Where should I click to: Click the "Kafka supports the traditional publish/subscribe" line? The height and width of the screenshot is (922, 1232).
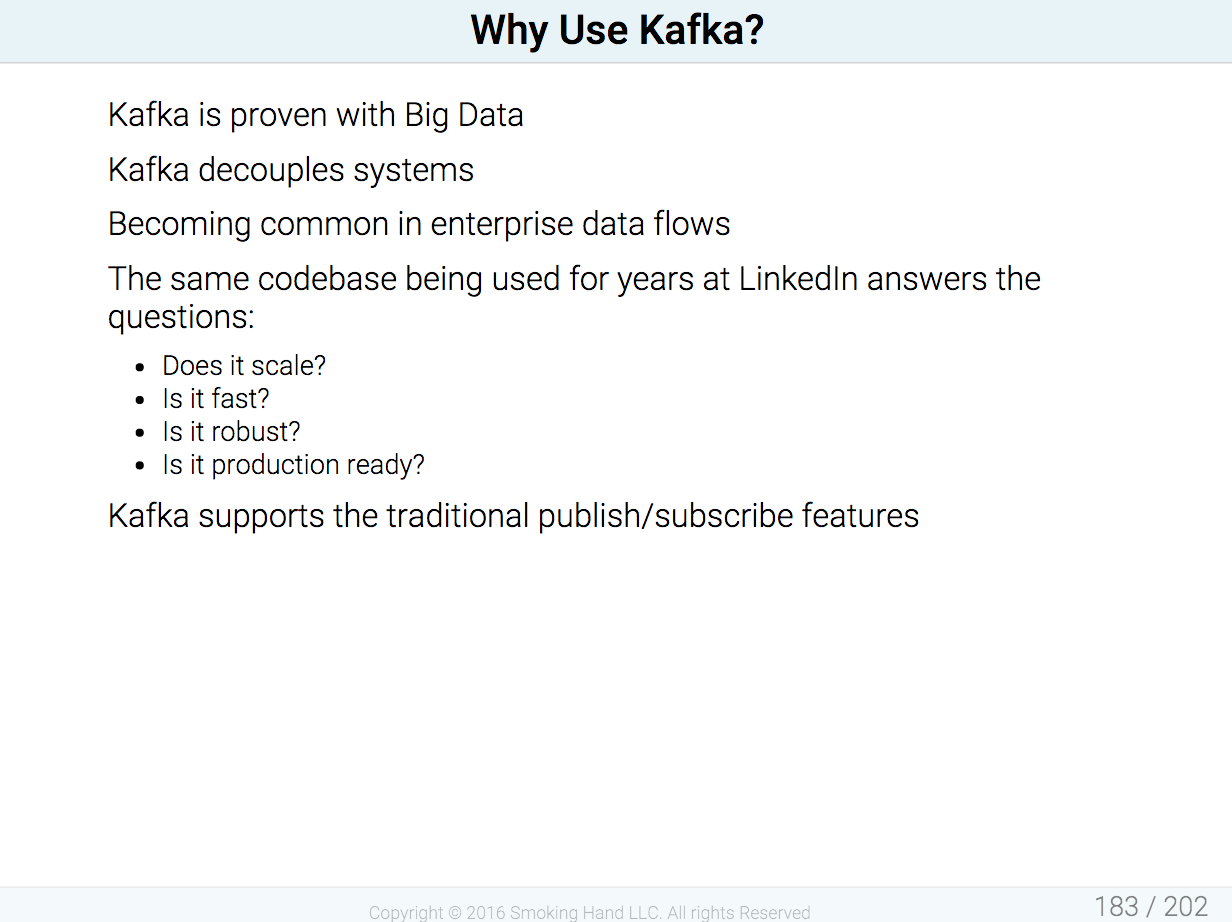tap(514, 516)
